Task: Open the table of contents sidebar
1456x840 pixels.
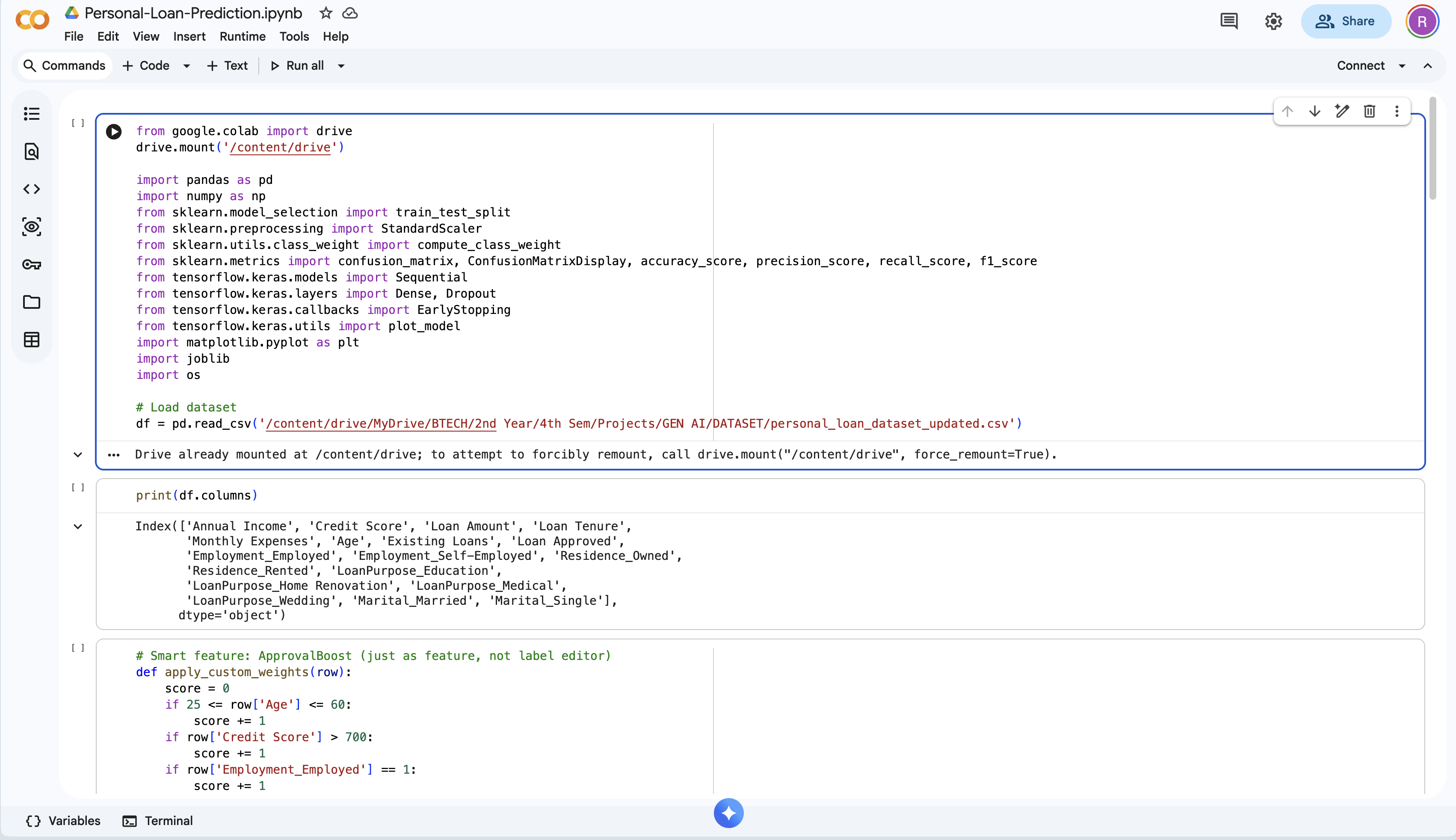Action: pyautogui.click(x=32, y=114)
